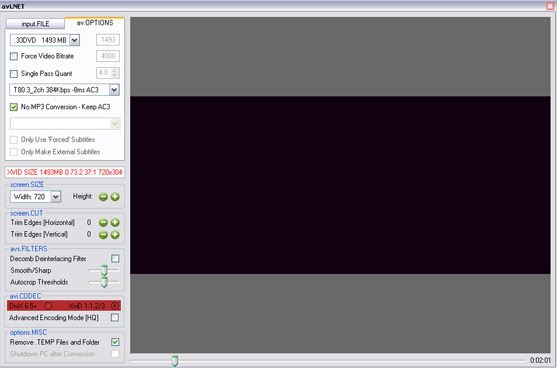557x368 pixels.
Task: Expand the audio track AC3 dropdown
Action: [x=114, y=90]
